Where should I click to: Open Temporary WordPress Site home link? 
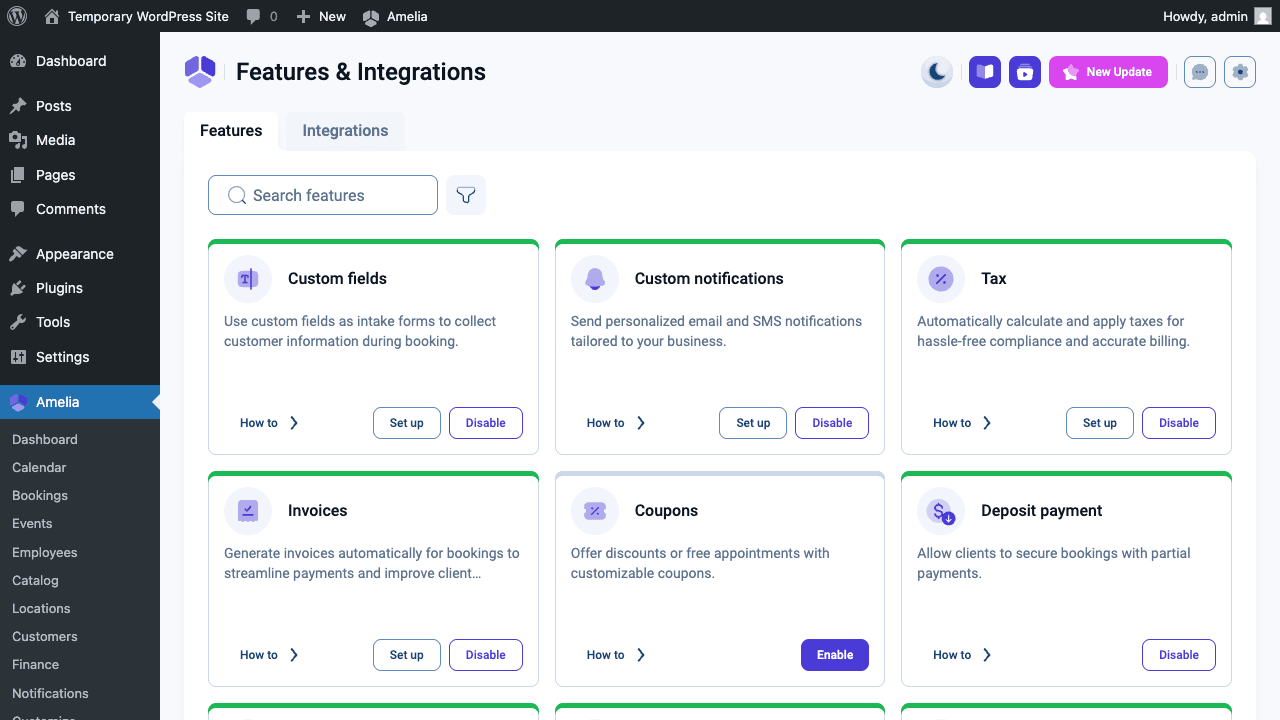coord(137,16)
